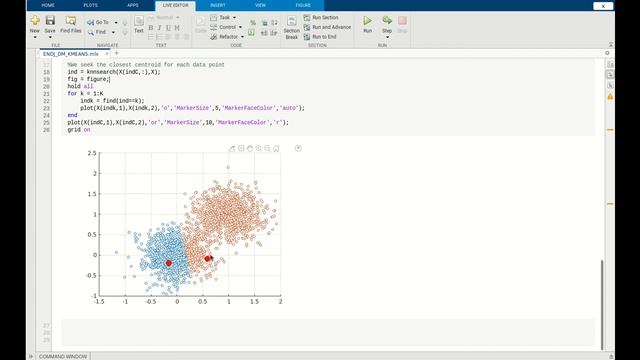Add a new document tab

116,53
